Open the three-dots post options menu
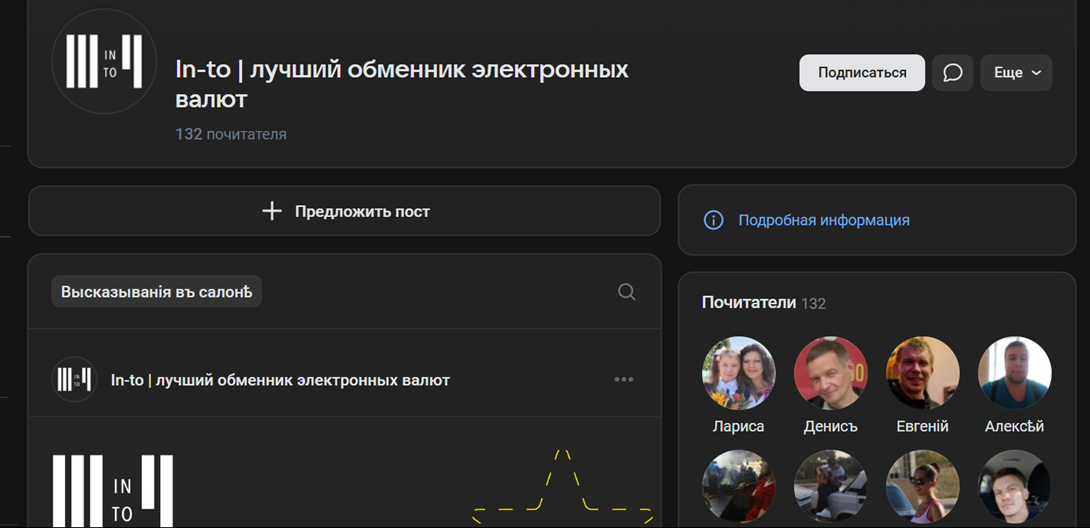Image resolution: width=1090 pixels, height=528 pixels. coord(624,379)
